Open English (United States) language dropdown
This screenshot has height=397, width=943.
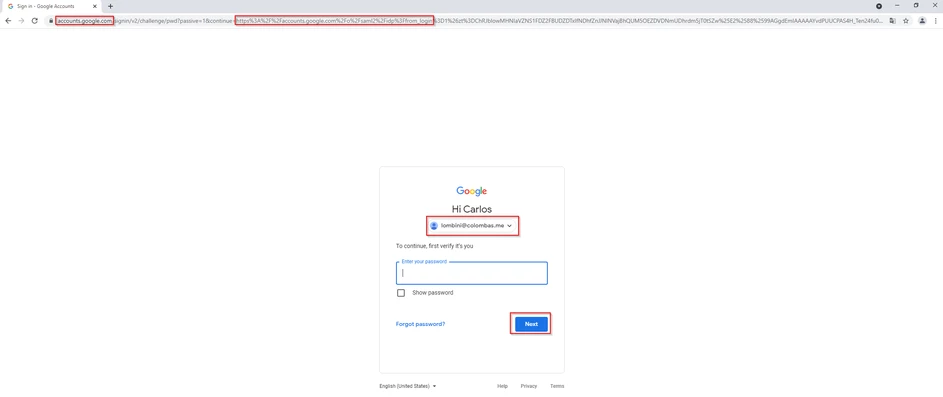[408, 386]
